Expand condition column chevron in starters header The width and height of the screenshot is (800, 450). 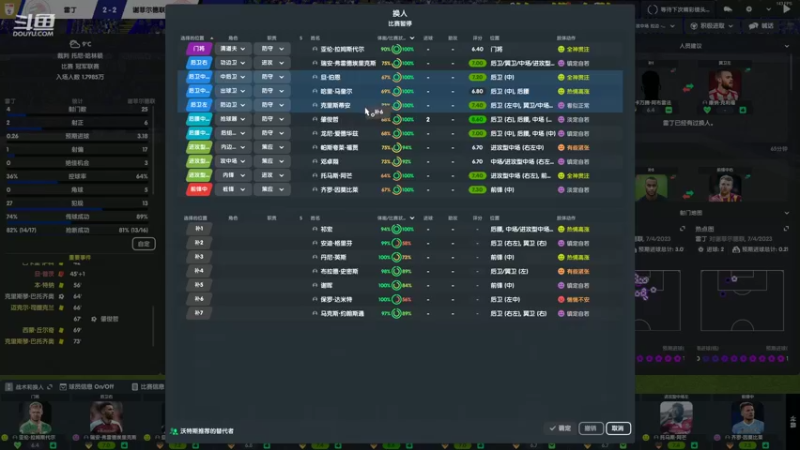point(412,38)
